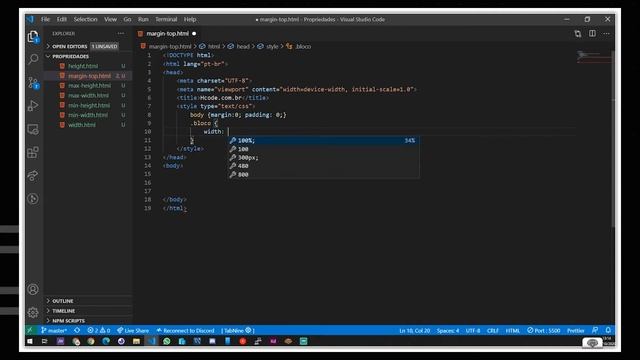Screen dimensions: 640x360
Task: Open the Extensions view
Action: pos(33,153)
